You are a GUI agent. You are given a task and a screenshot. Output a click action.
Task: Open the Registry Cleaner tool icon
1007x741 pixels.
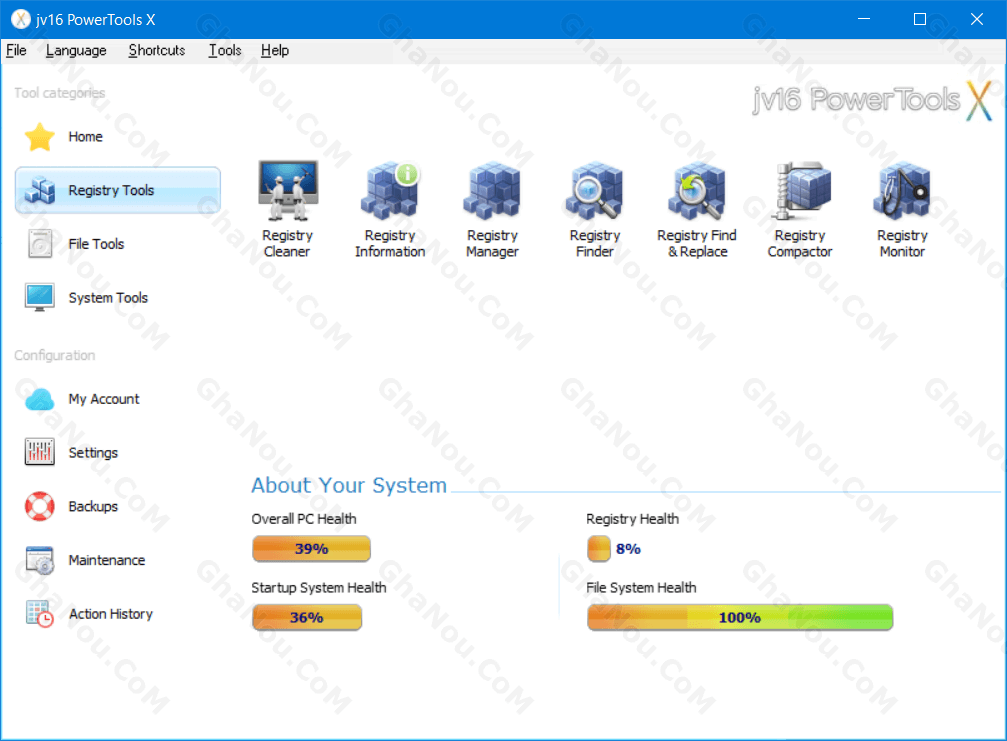(x=287, y=190)
